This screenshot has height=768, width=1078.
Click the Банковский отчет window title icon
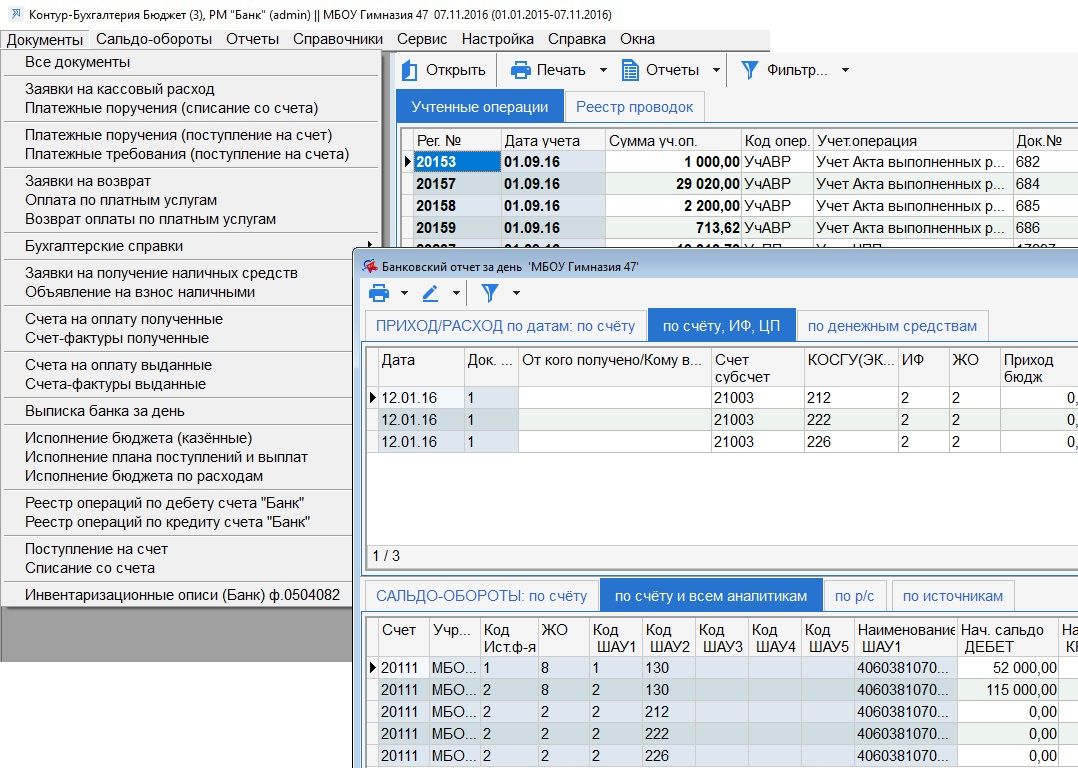[370, 266]
